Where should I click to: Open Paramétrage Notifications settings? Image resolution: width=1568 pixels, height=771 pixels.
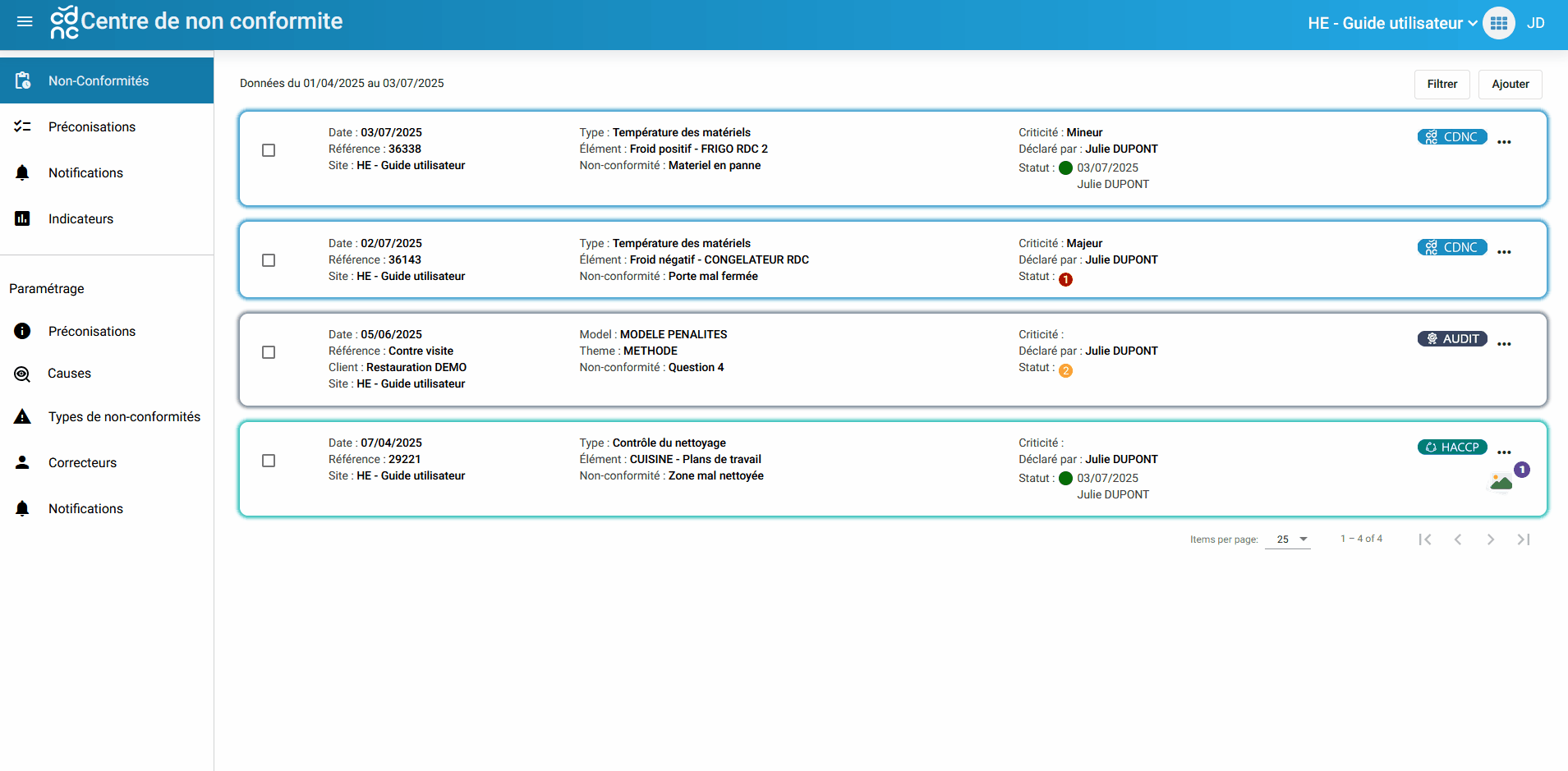[x=107, y=508]
